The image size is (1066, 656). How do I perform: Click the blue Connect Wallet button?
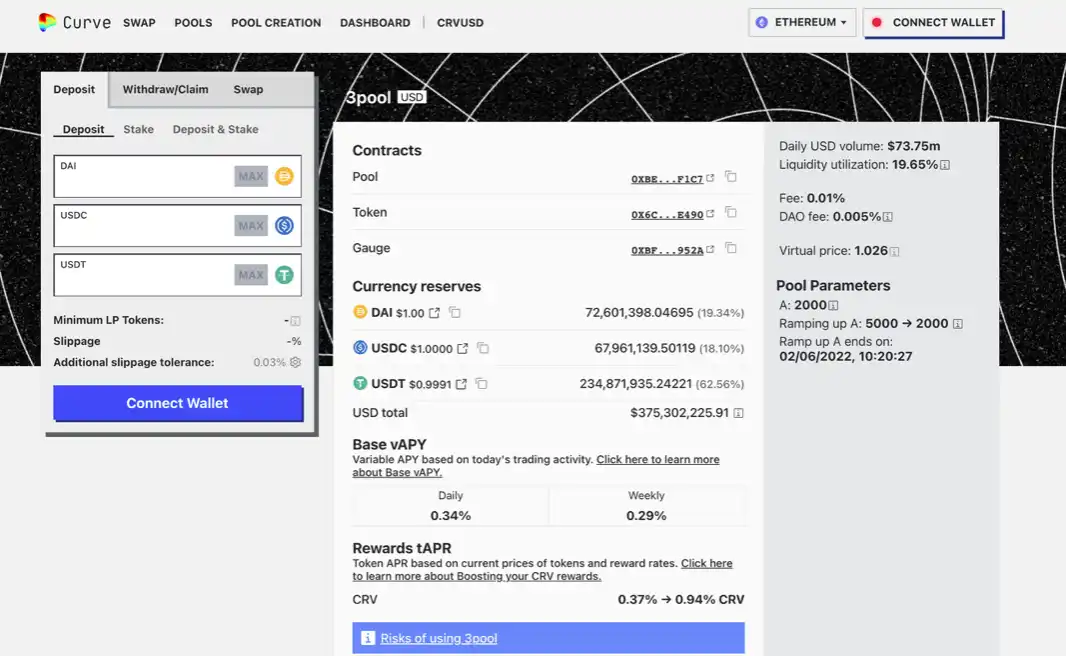tap(178, 403)
